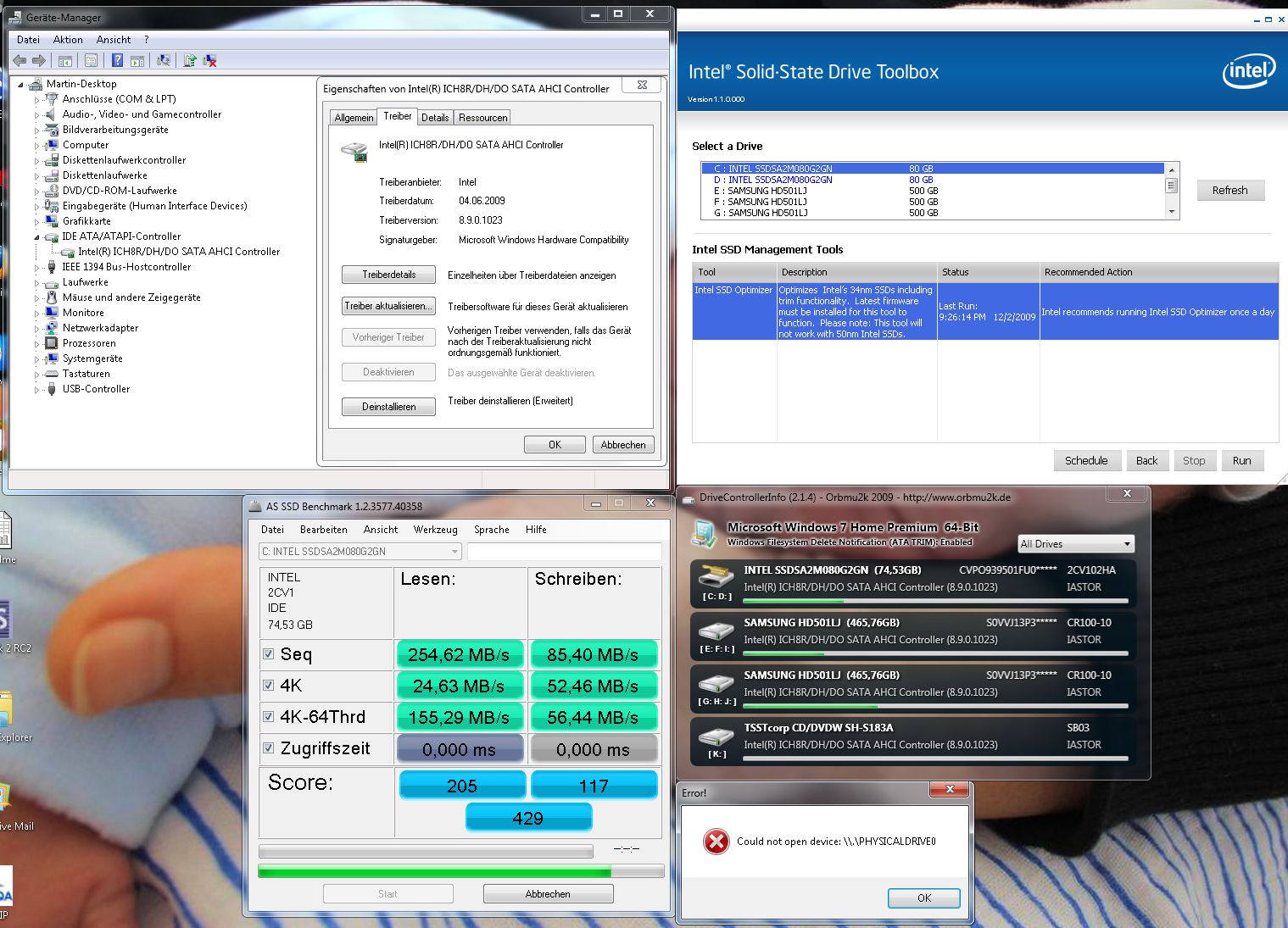1288x928 pixels.
Task: Click Abbrechen in AS SSD Benchmark
Action: (x=548, y=894)
